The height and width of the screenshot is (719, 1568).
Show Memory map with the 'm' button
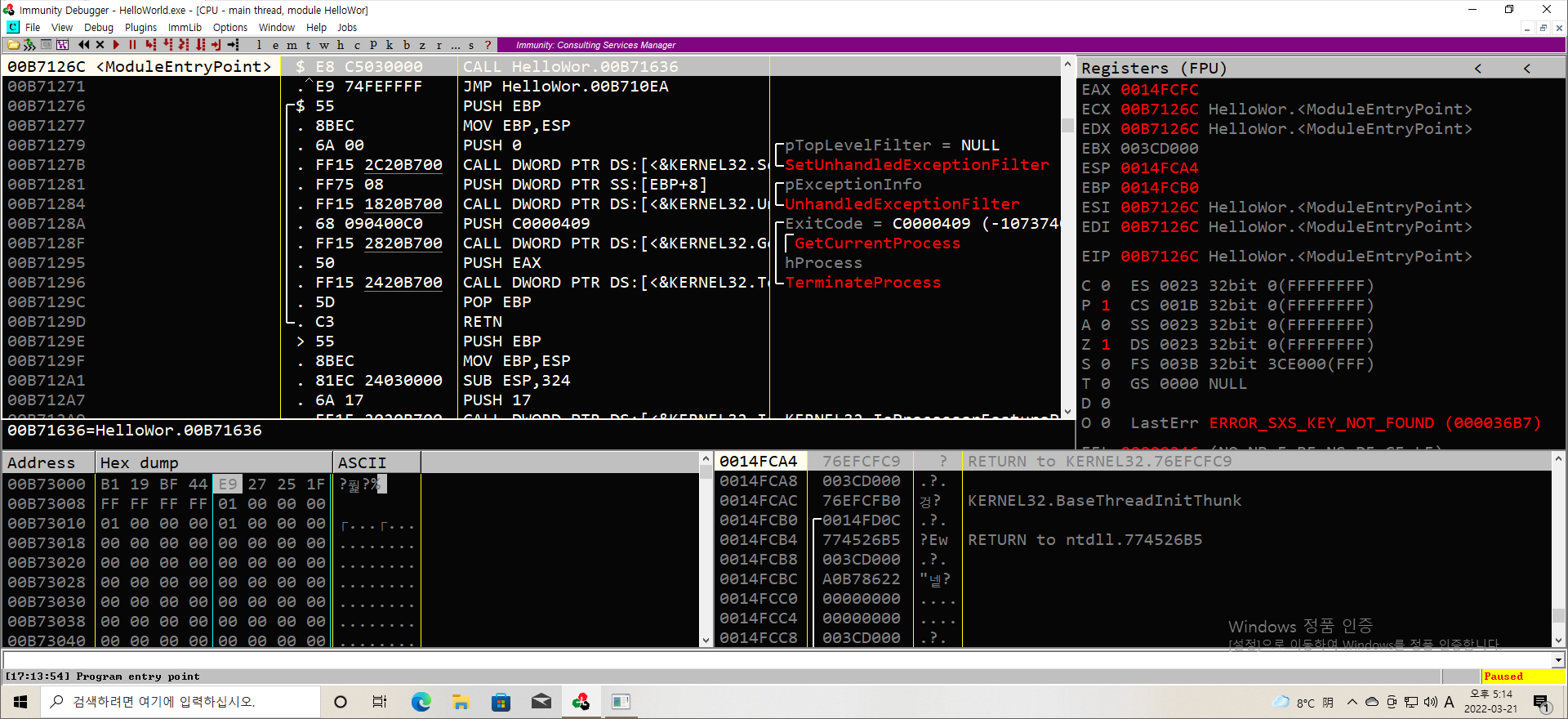(x=292, y=45)
